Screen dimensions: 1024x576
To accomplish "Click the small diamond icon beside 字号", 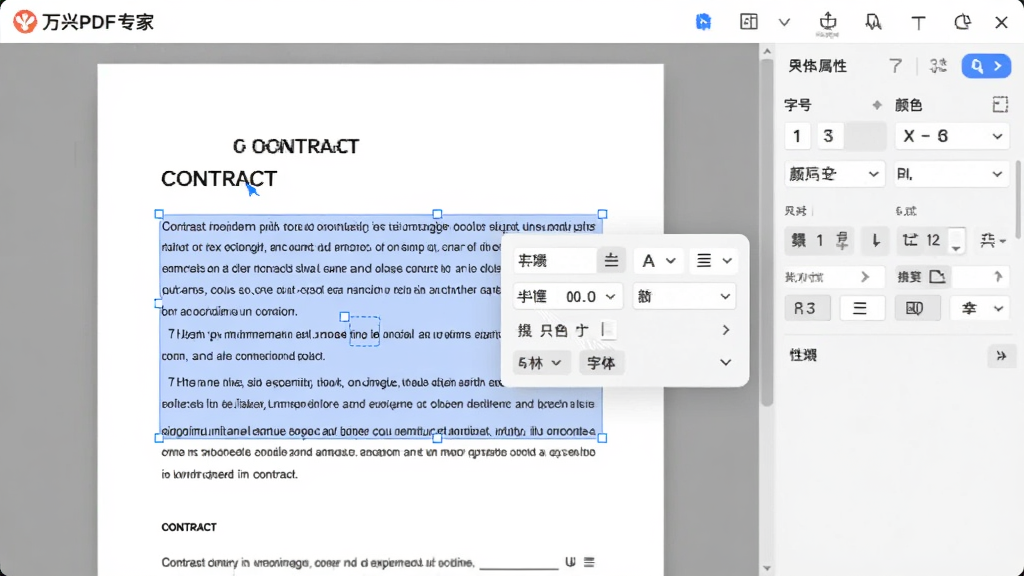I will tap(876, 104).
